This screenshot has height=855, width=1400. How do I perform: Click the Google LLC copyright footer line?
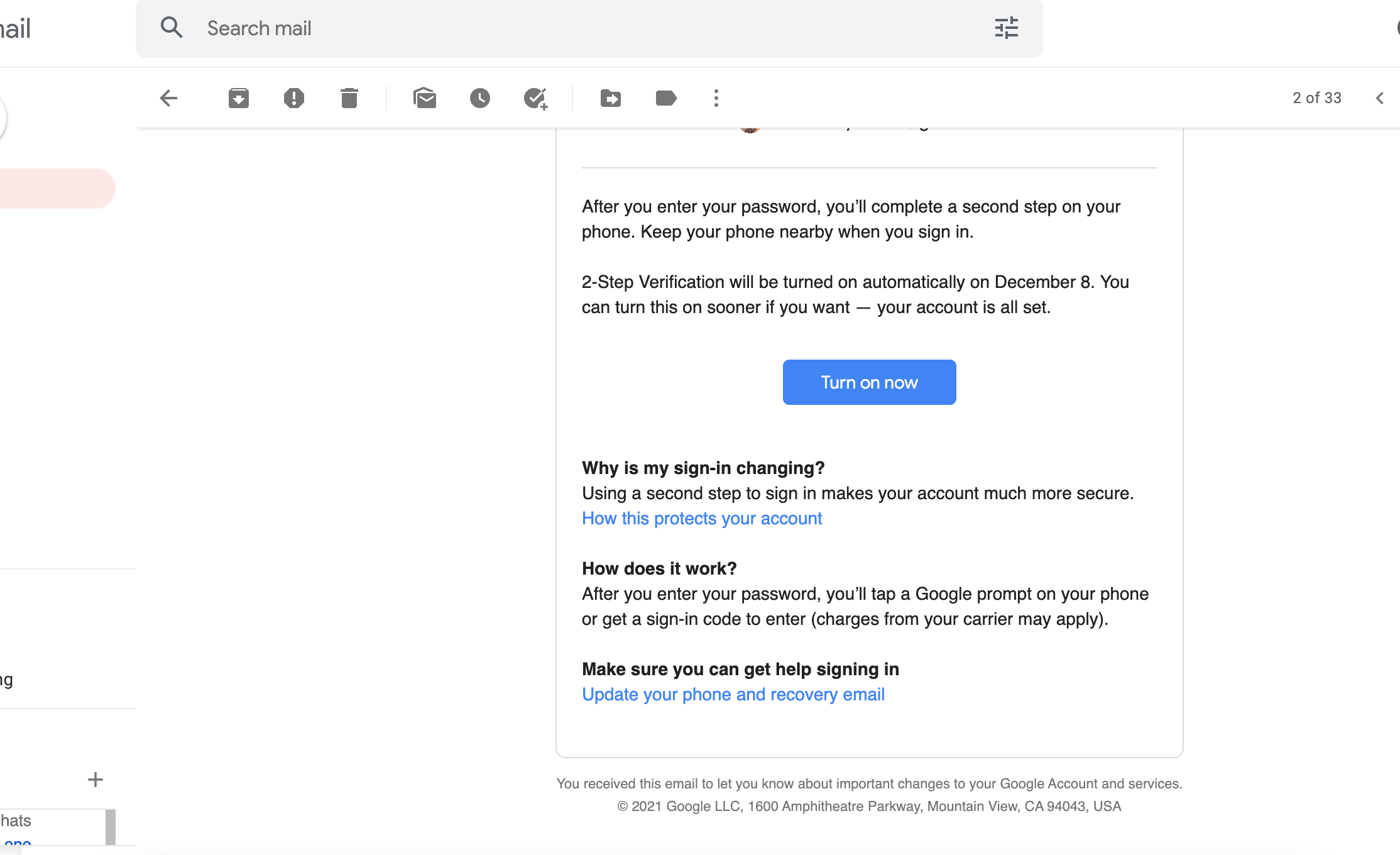click(x=869, y=806)
